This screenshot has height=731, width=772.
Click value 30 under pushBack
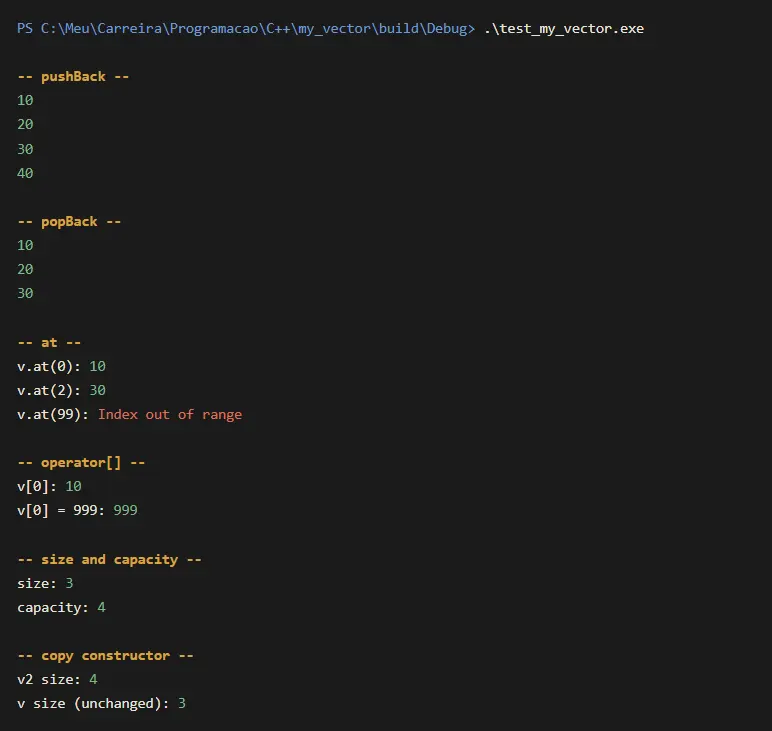[x=25, y=149]
